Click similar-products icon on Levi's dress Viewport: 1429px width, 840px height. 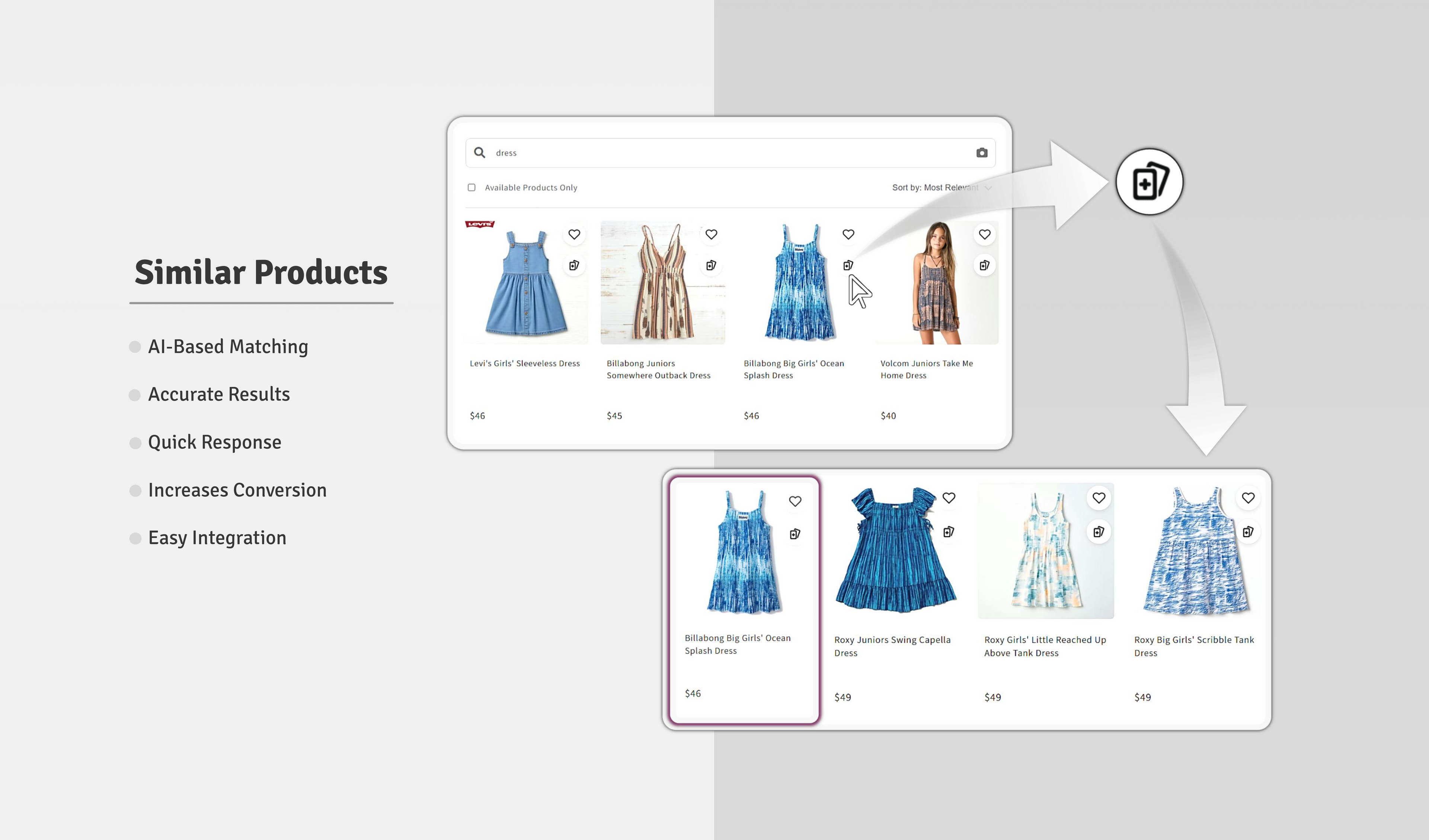tap(574, 265)
